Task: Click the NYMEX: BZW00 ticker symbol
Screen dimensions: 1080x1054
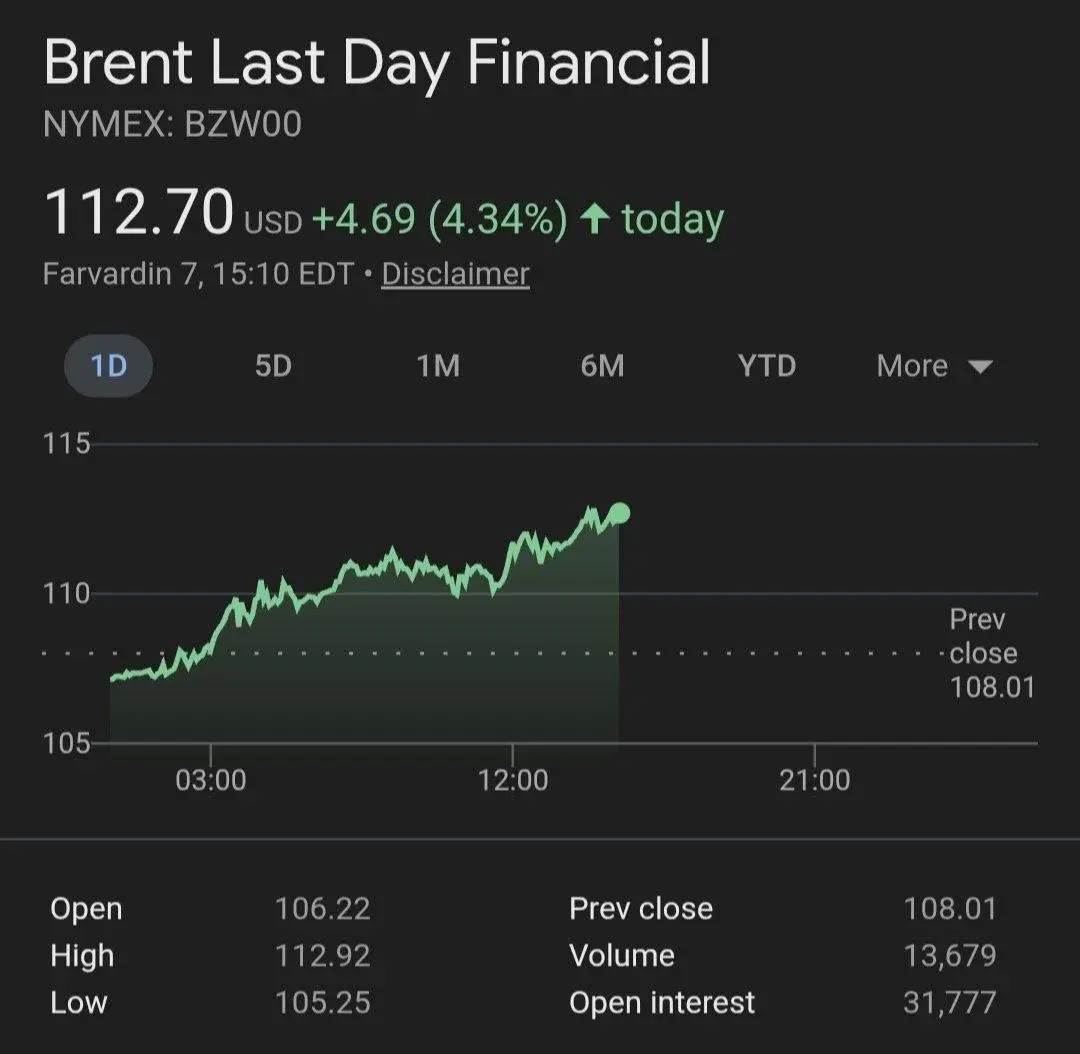Action: 172,125
